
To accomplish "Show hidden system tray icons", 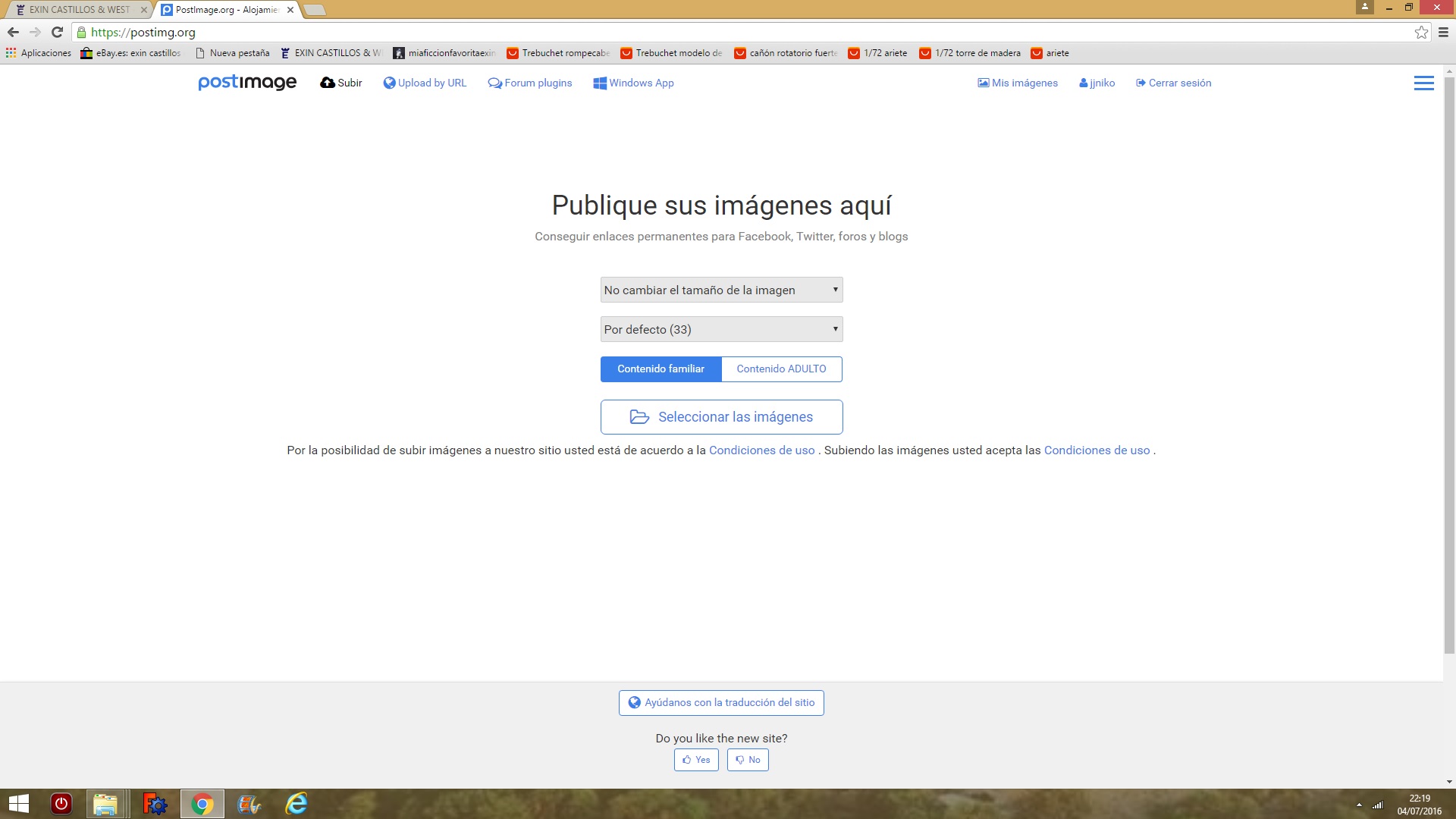I will [x=1359, y=805].
